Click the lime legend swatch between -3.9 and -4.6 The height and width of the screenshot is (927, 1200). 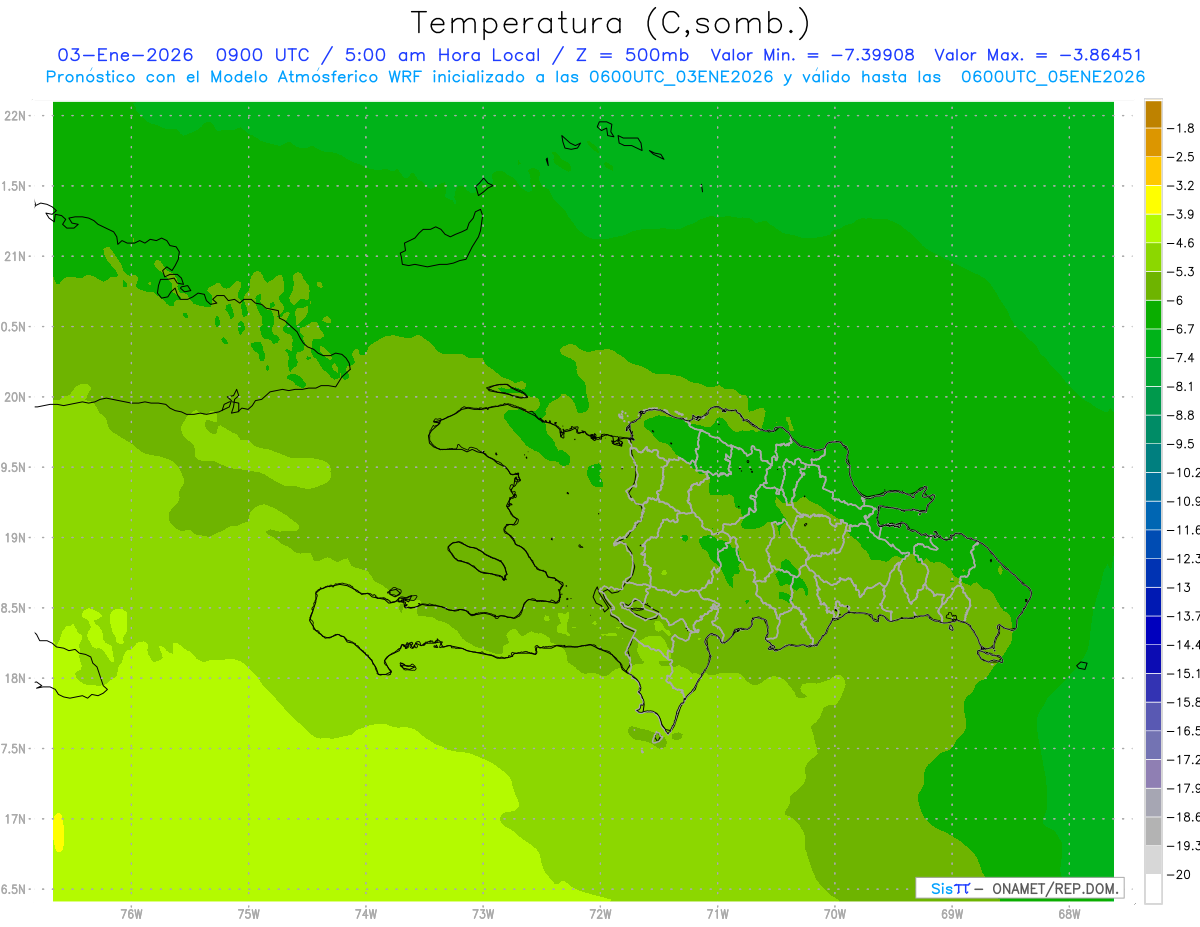point(1153,229)
